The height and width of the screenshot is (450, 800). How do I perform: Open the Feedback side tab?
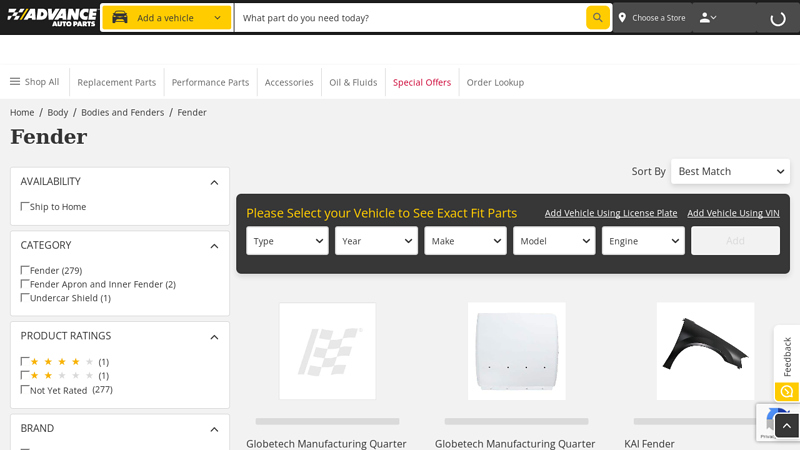pos(787,357)
